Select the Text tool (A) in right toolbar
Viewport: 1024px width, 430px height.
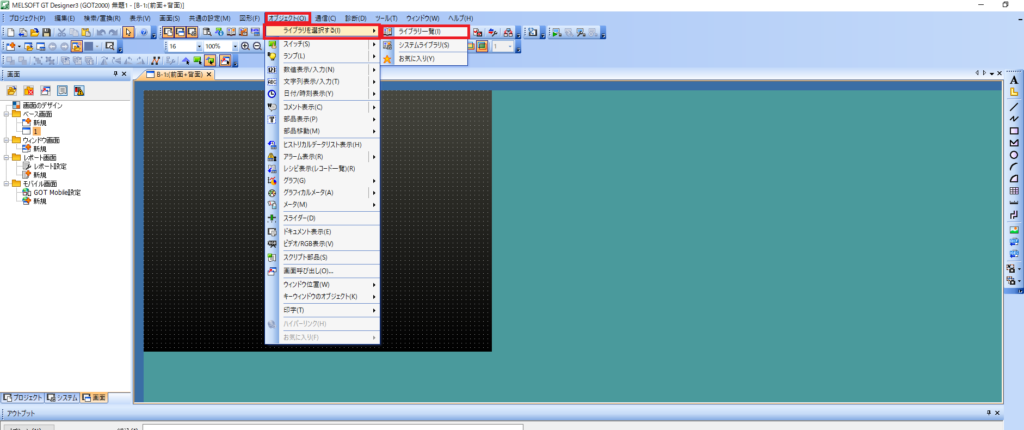tap(1014, 80)
